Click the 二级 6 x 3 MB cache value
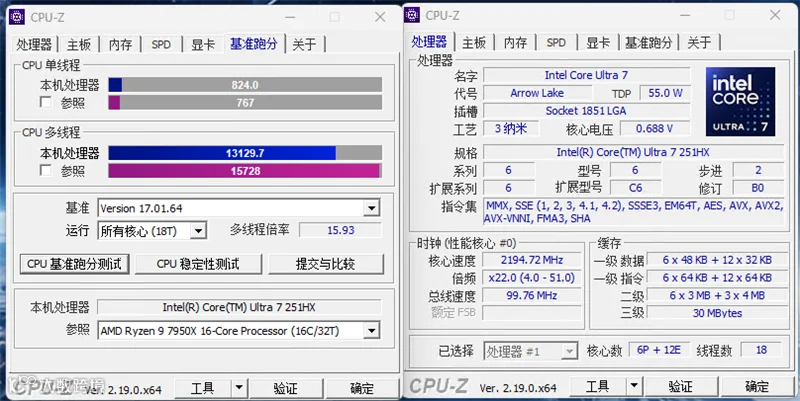This screenshot has height=401, width=800. (717, 295)
